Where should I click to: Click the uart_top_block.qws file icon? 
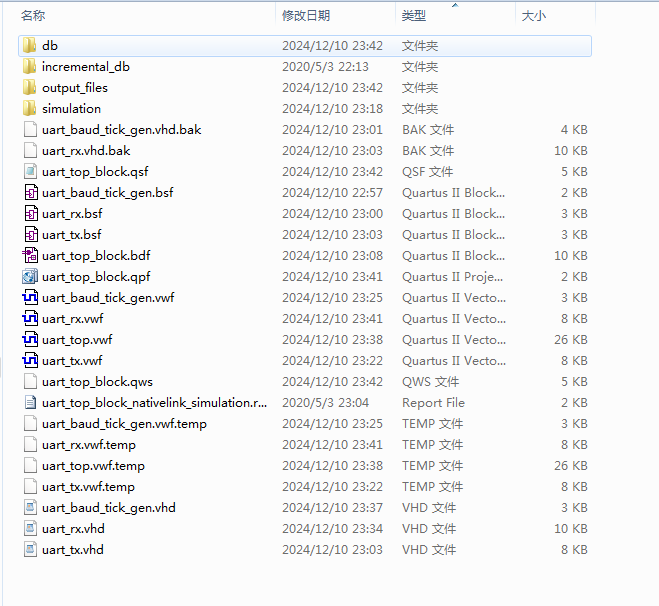30,382
